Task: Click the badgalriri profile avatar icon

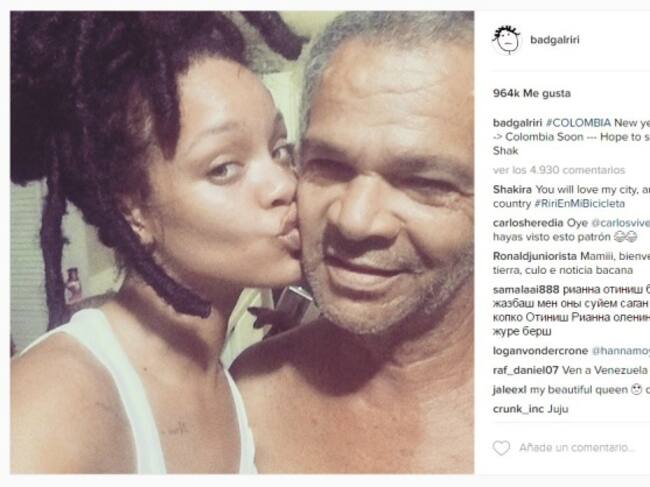Action: [507, 40]
